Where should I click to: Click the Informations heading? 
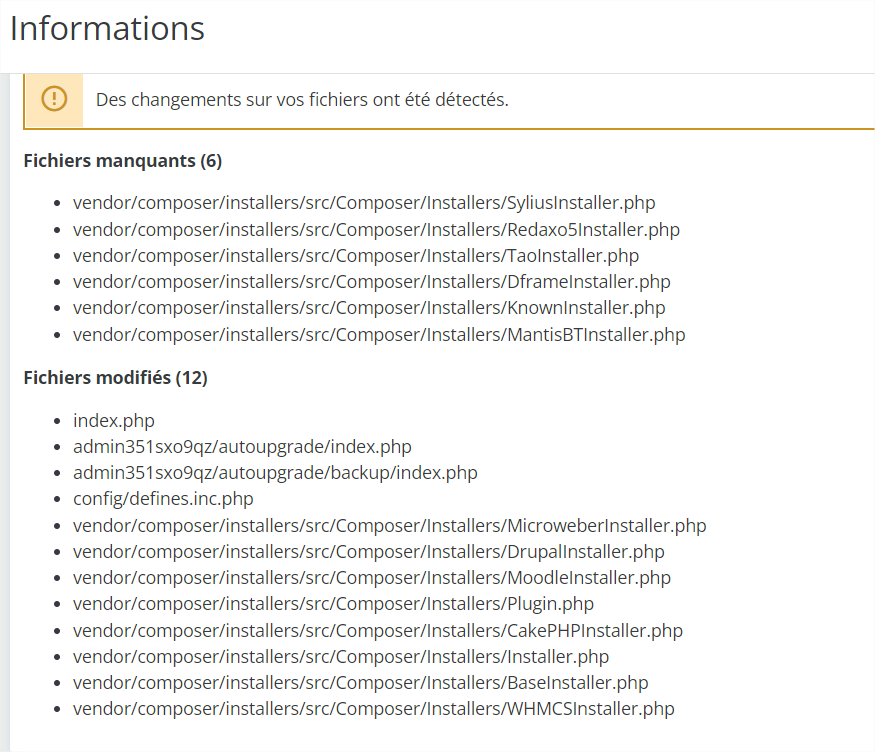[x=107, y=28]
